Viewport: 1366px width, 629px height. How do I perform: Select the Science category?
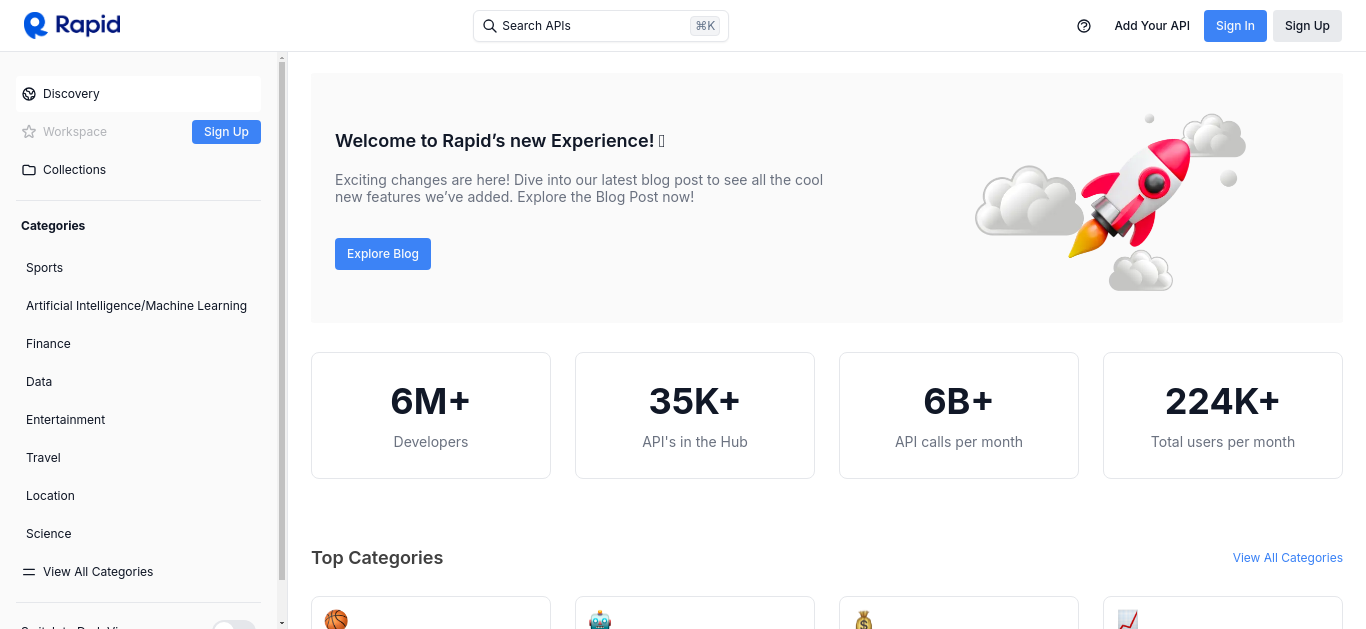(48, 534)
